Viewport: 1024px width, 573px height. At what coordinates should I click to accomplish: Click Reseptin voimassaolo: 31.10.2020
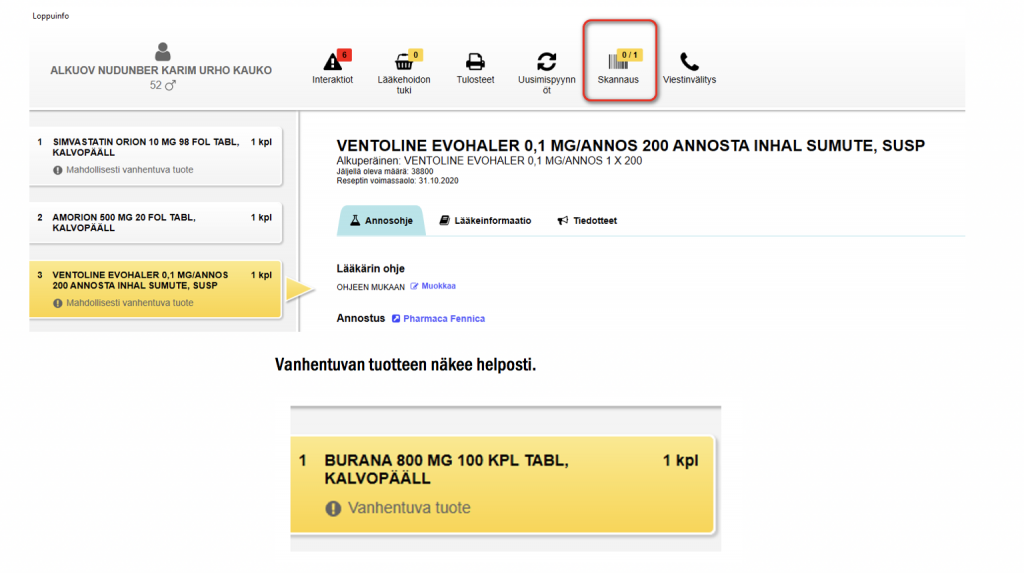(x=397, y=181)
